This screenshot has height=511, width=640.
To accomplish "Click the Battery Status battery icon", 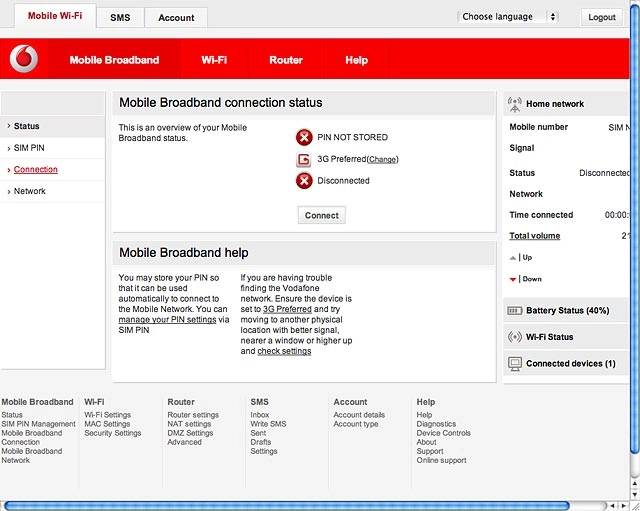I will (514, 311).
